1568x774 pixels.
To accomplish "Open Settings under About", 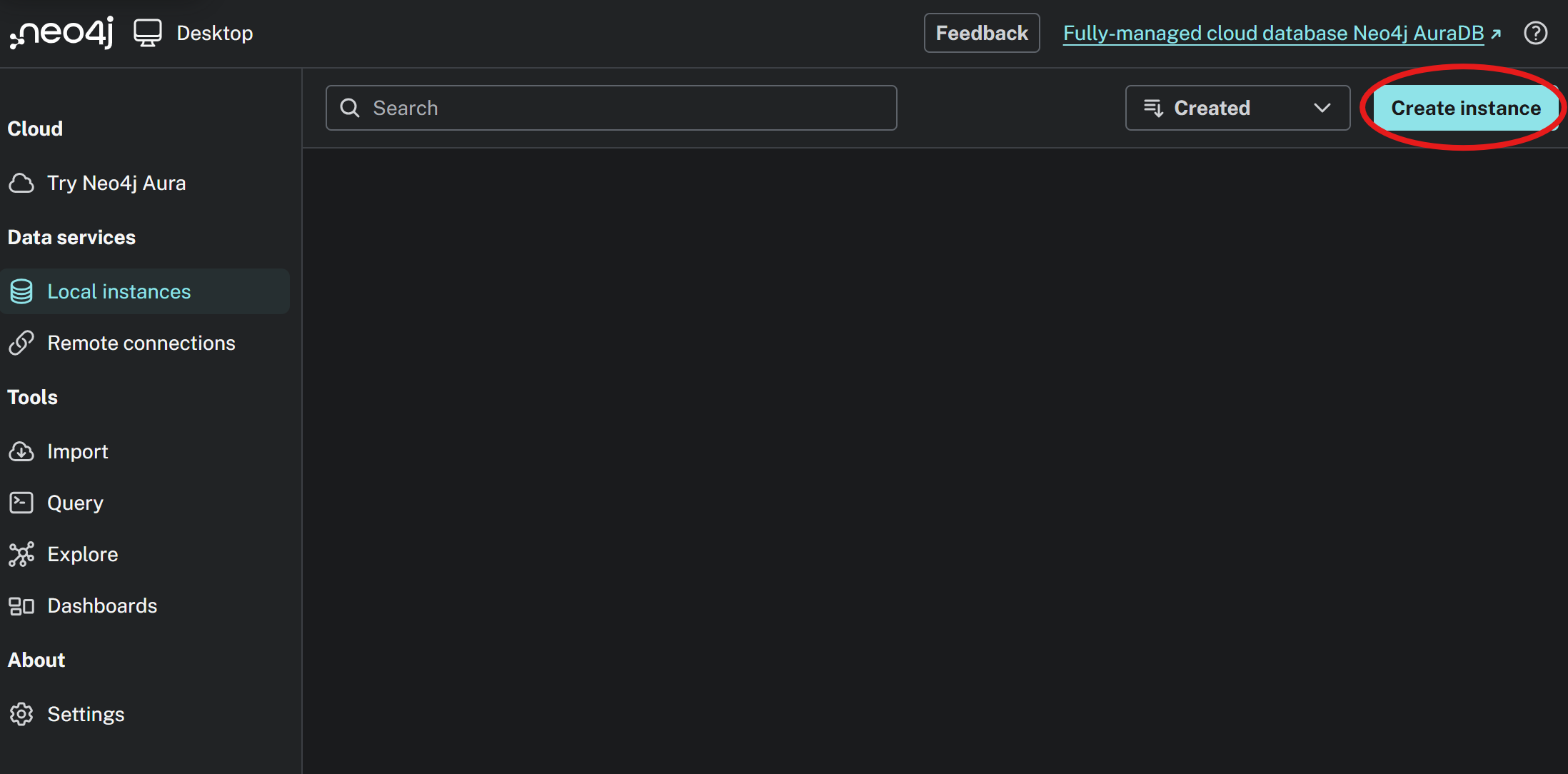I will click(145, 714).
